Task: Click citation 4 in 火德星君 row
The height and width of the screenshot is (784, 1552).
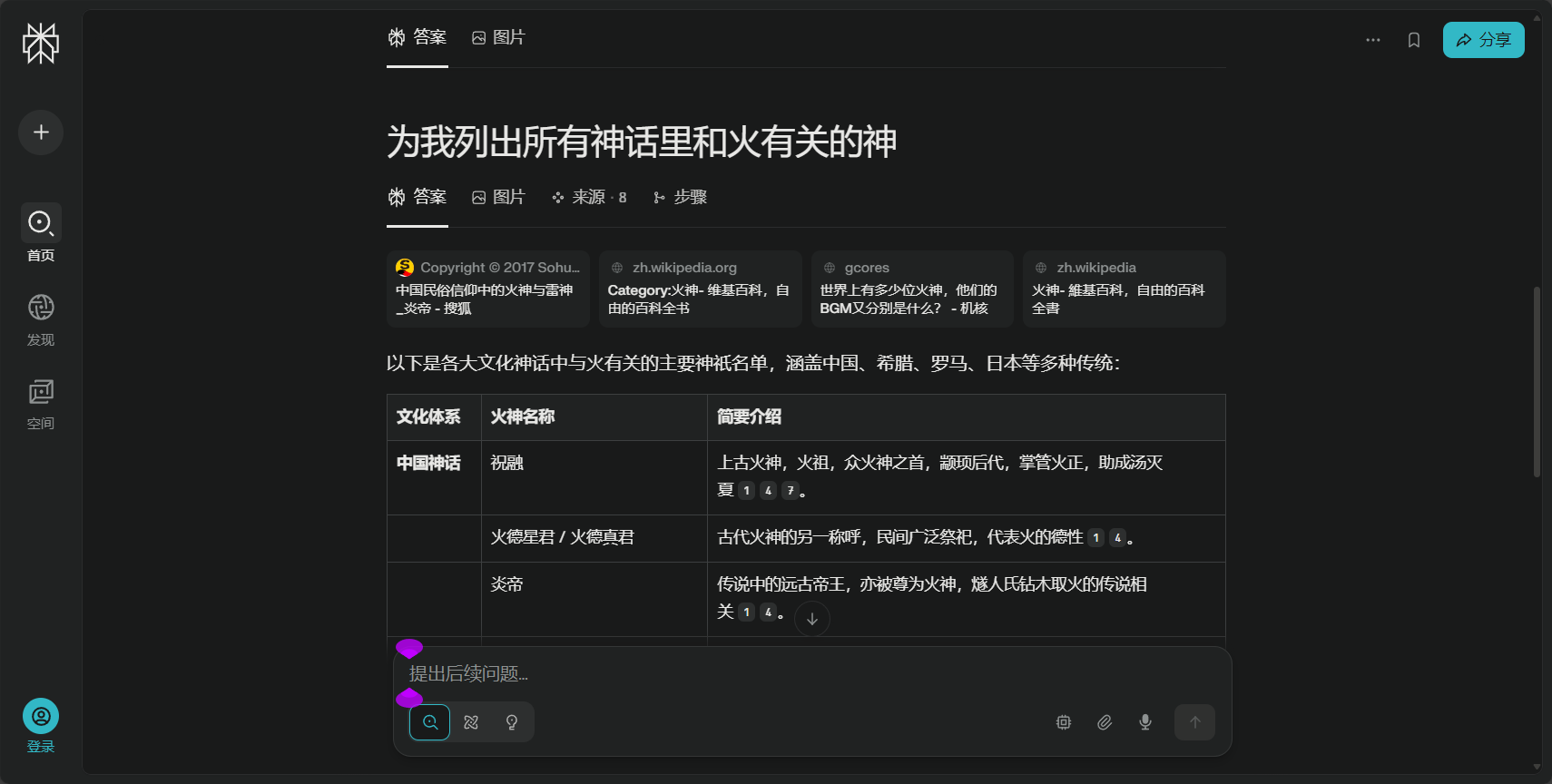Action: (1118, 538)
